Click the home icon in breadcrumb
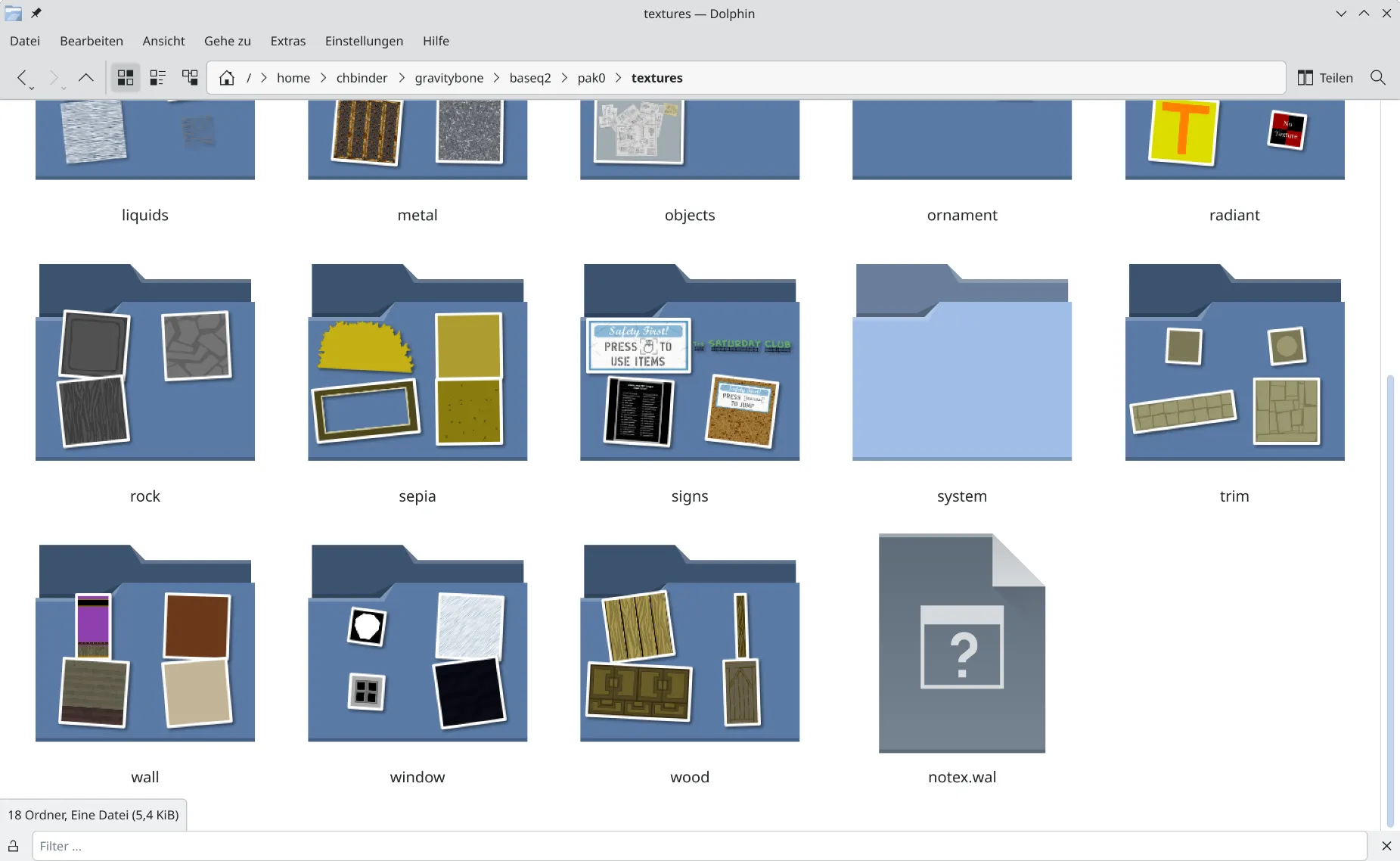This screenshot has height=861, width=1400. [226, 78]
